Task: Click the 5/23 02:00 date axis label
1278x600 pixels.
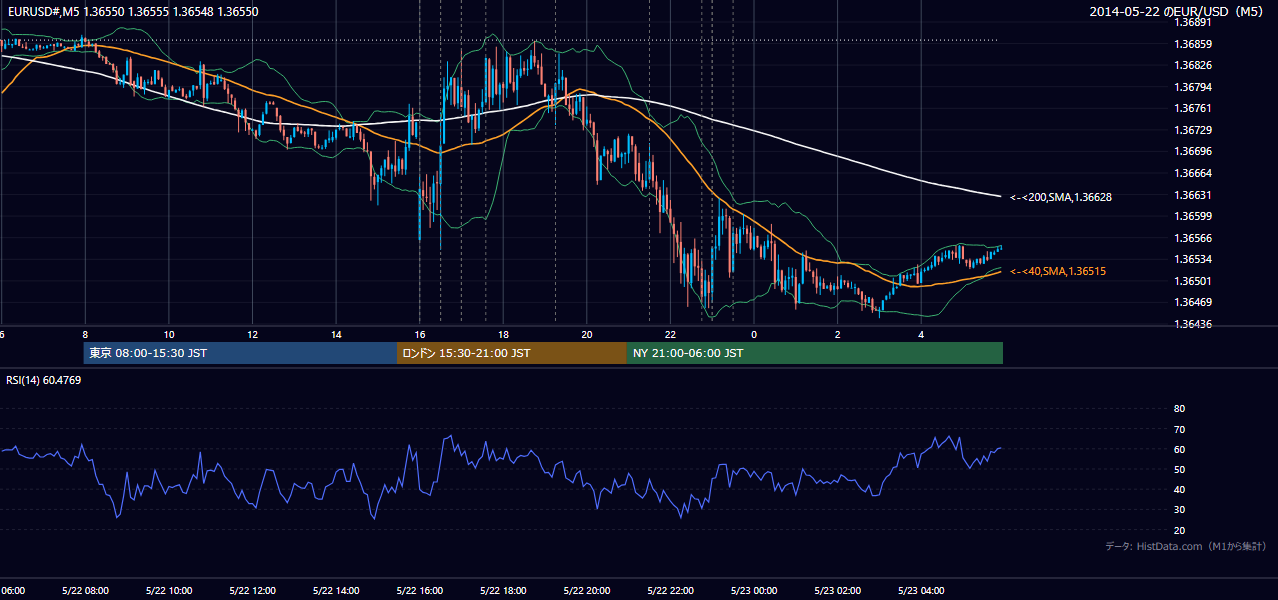Action: (x=837, y=590)
